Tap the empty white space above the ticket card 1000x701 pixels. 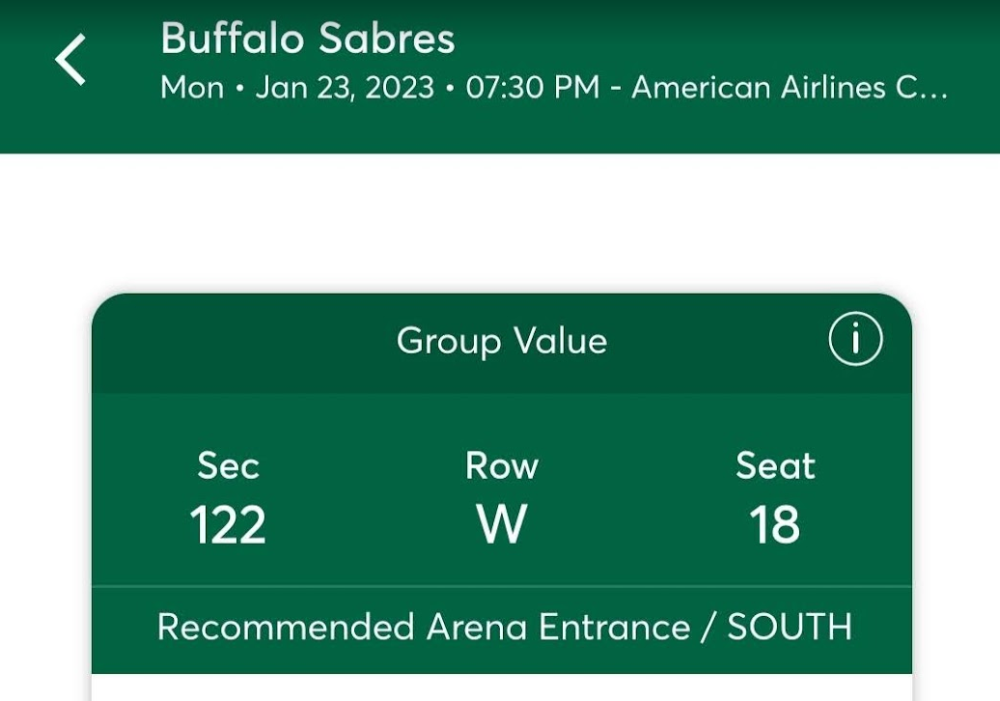[x=500, y=223]
